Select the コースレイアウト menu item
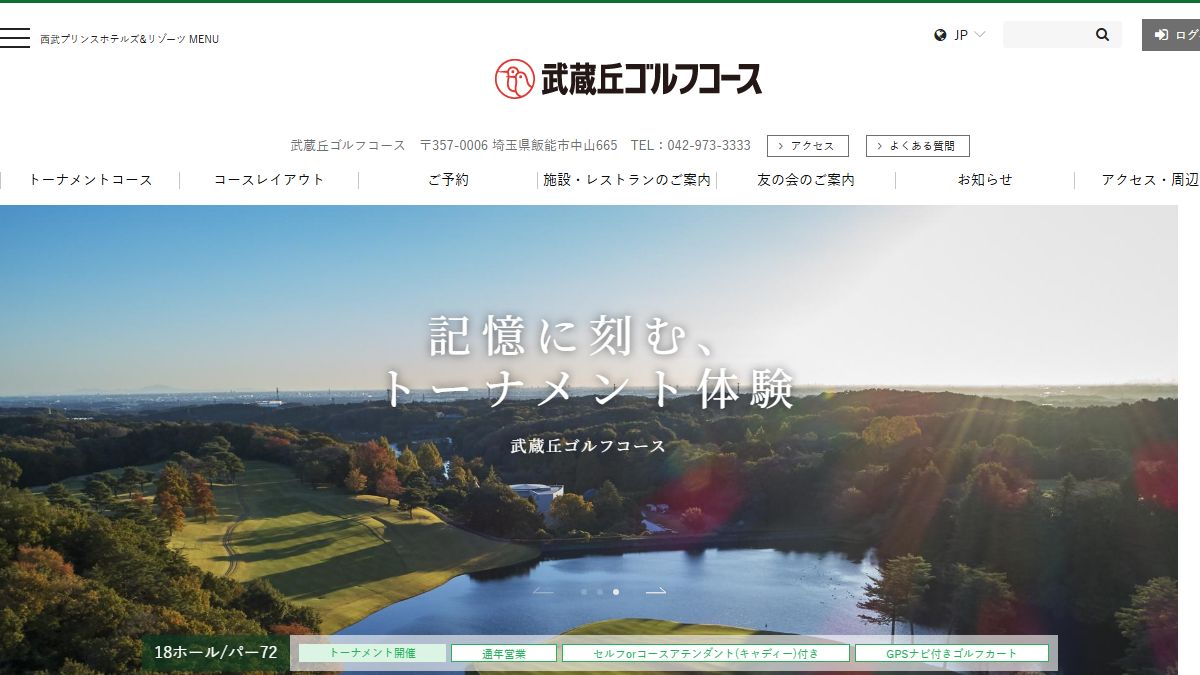The width and height of the screenshot is (1200, 675). [x=269, y=180]
